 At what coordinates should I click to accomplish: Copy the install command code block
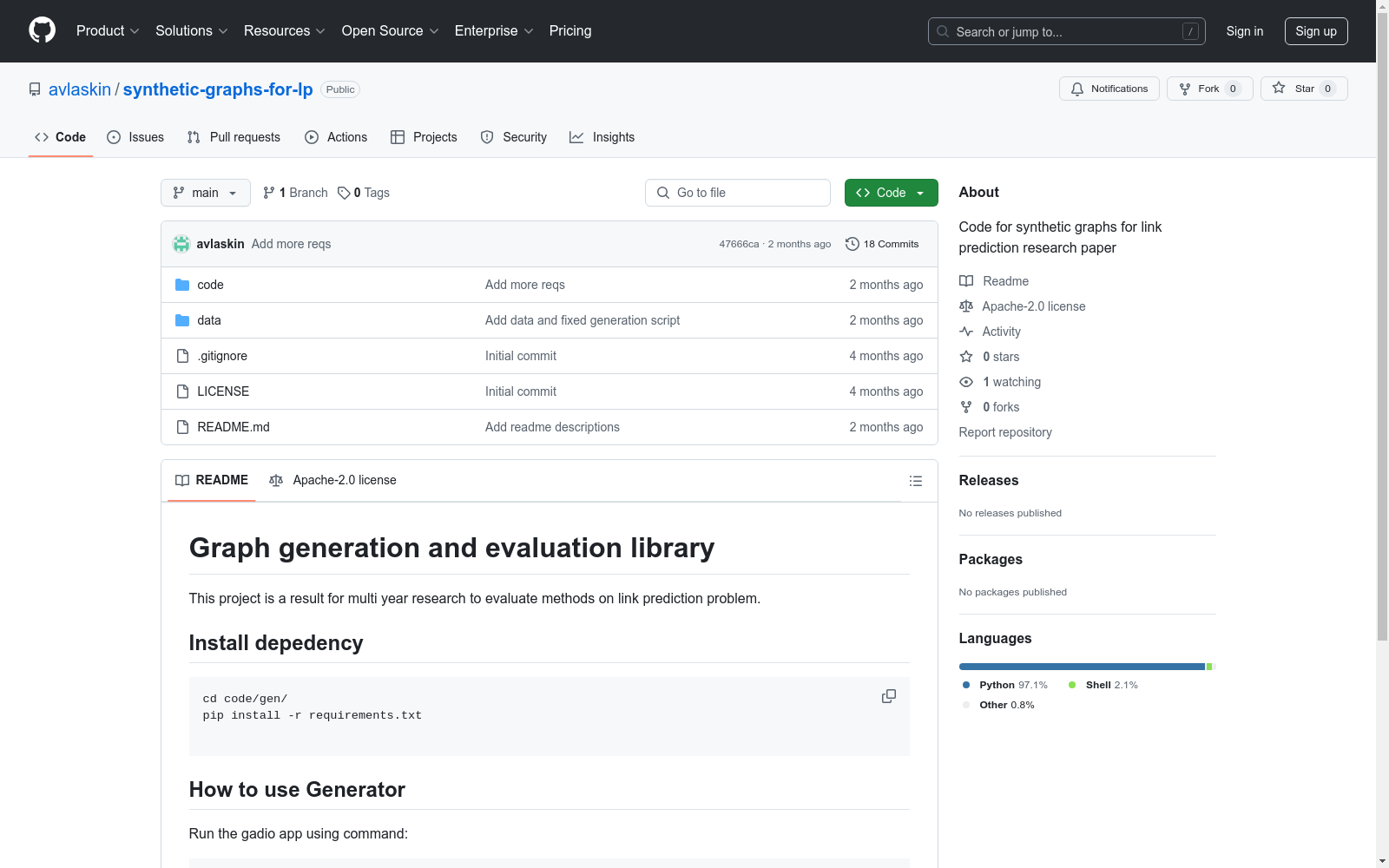(x=889, y=697)
